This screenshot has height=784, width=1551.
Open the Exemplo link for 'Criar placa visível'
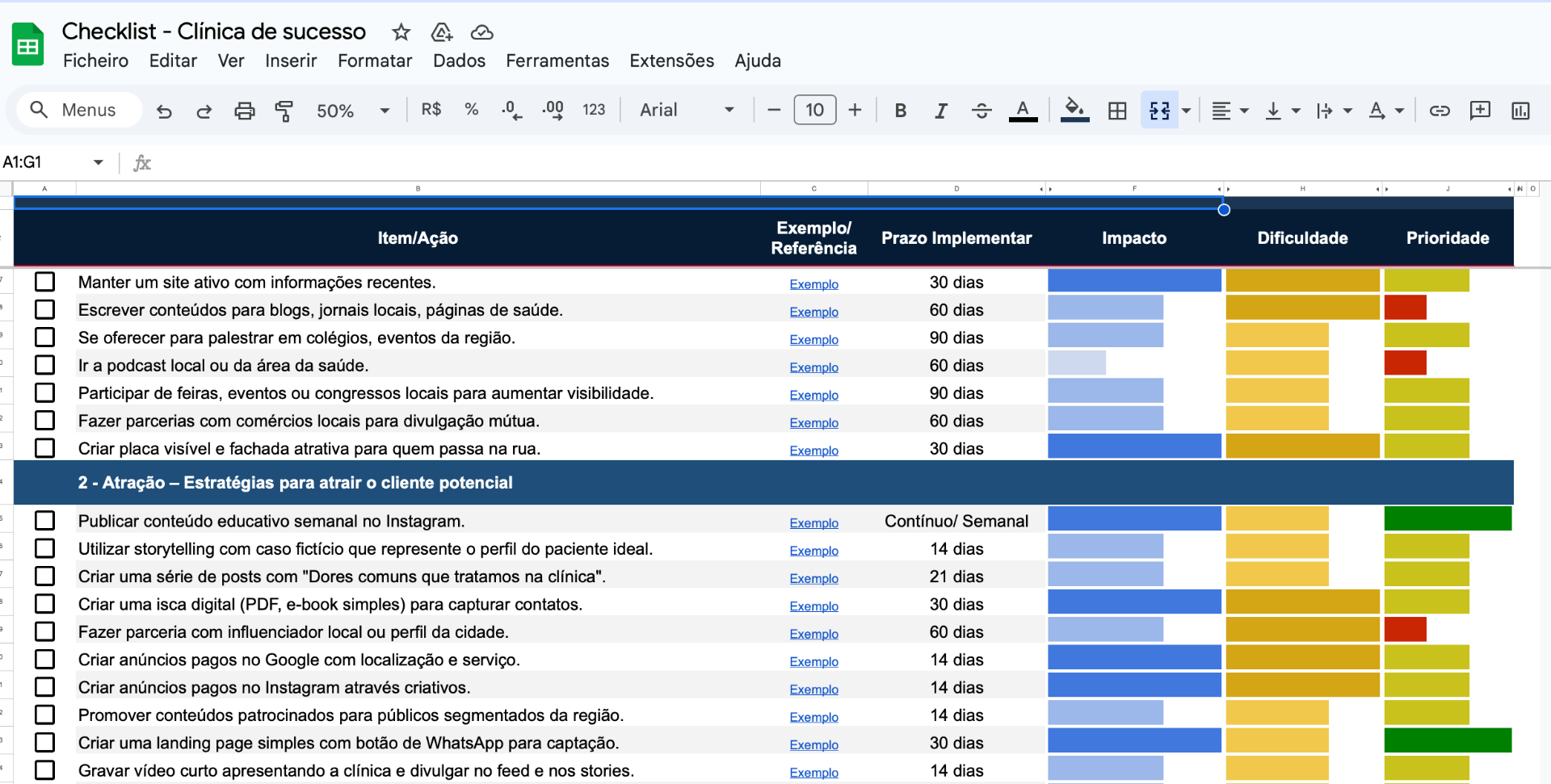[x=813, y=451]
